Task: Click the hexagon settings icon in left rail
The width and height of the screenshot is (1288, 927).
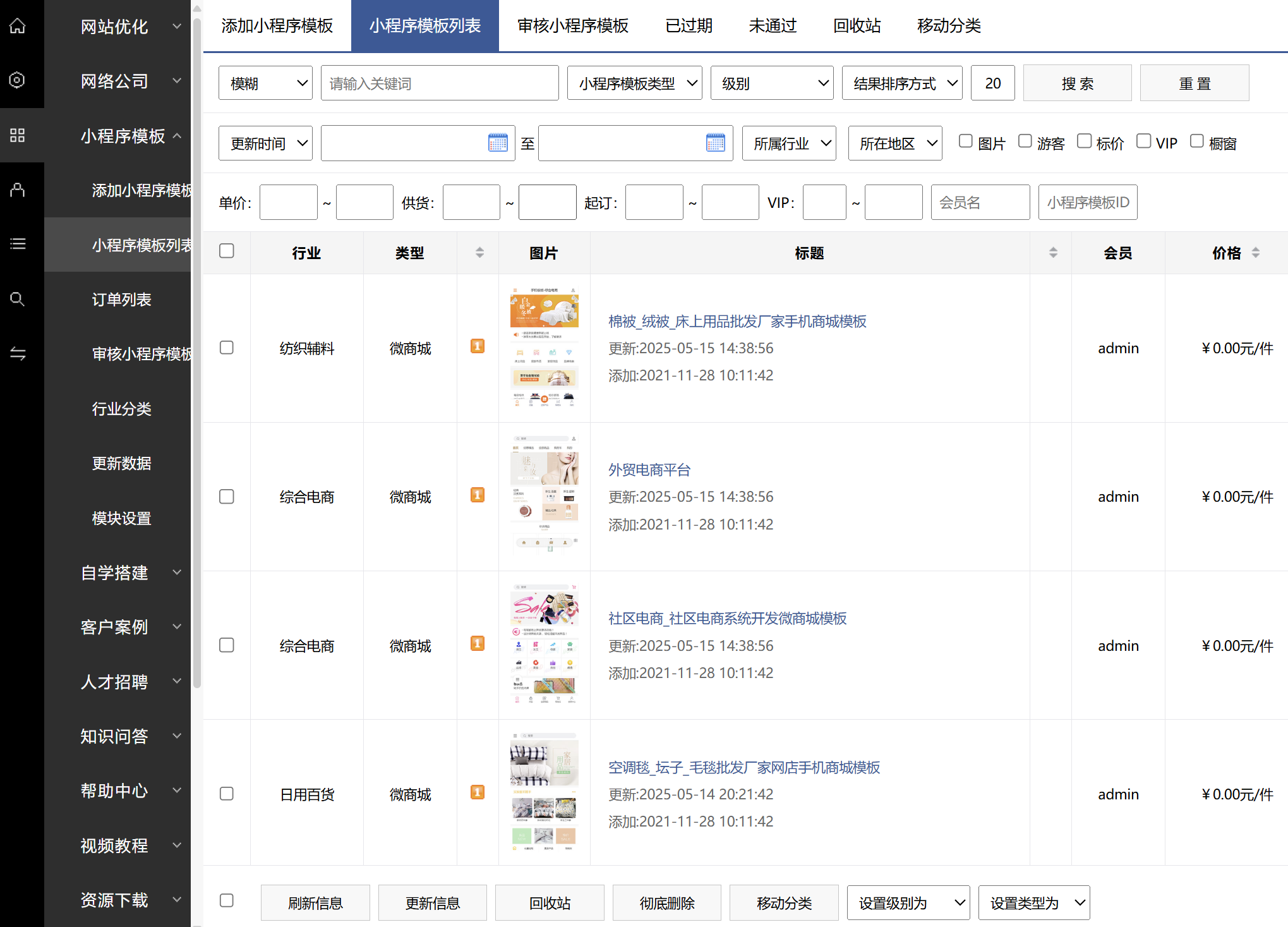Action: click(18, 80)
